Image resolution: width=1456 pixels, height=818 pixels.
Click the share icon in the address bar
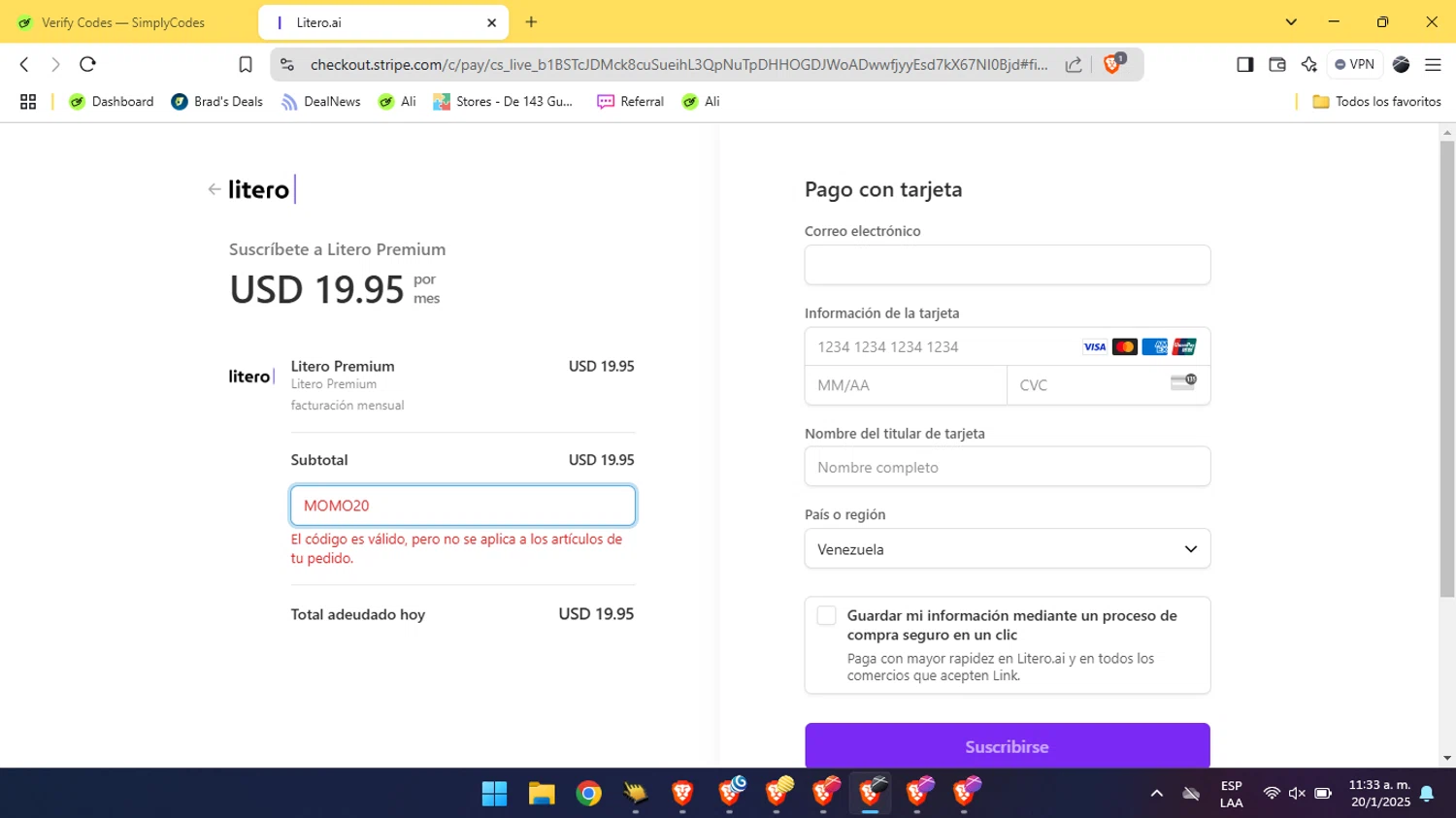coord(1074,64)
